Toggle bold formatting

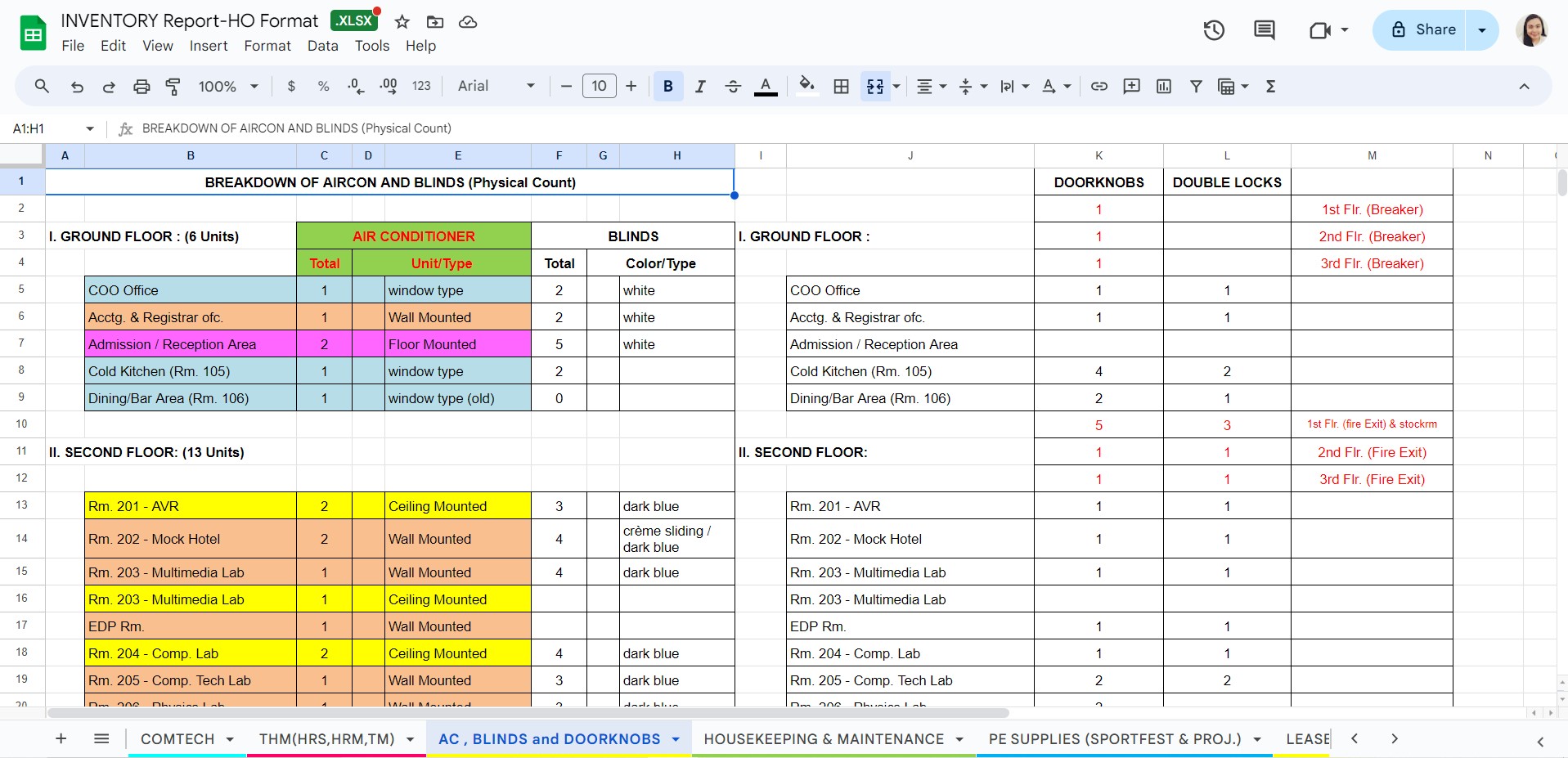point(668,86)
